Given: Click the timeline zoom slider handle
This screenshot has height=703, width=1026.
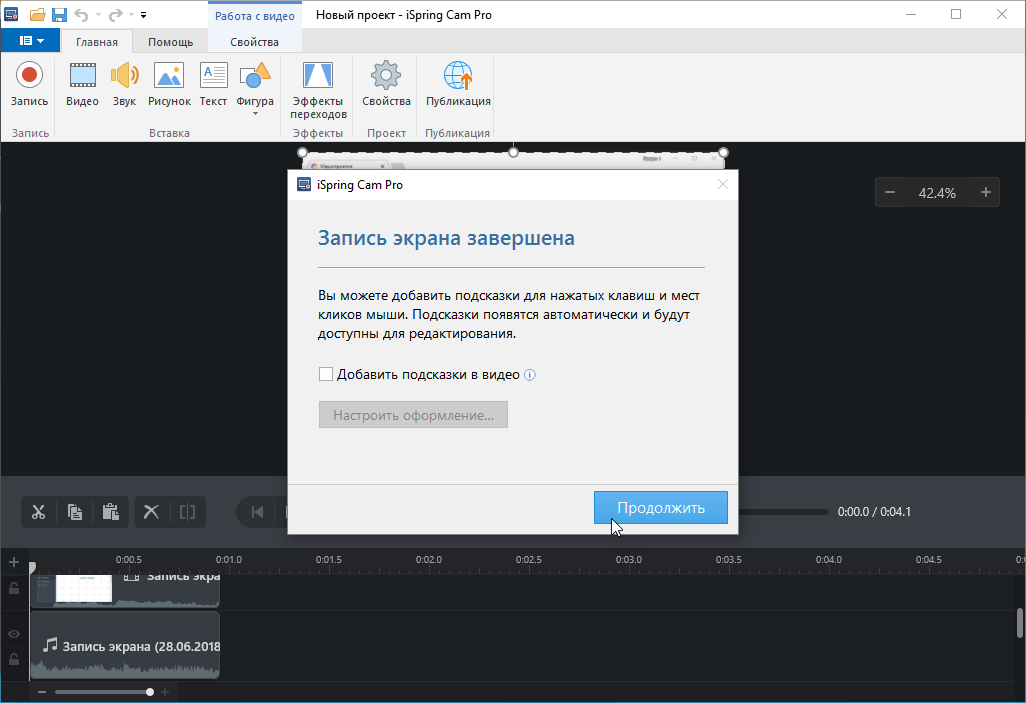Looking at the screenshot, I should click(x=150, y=692).
